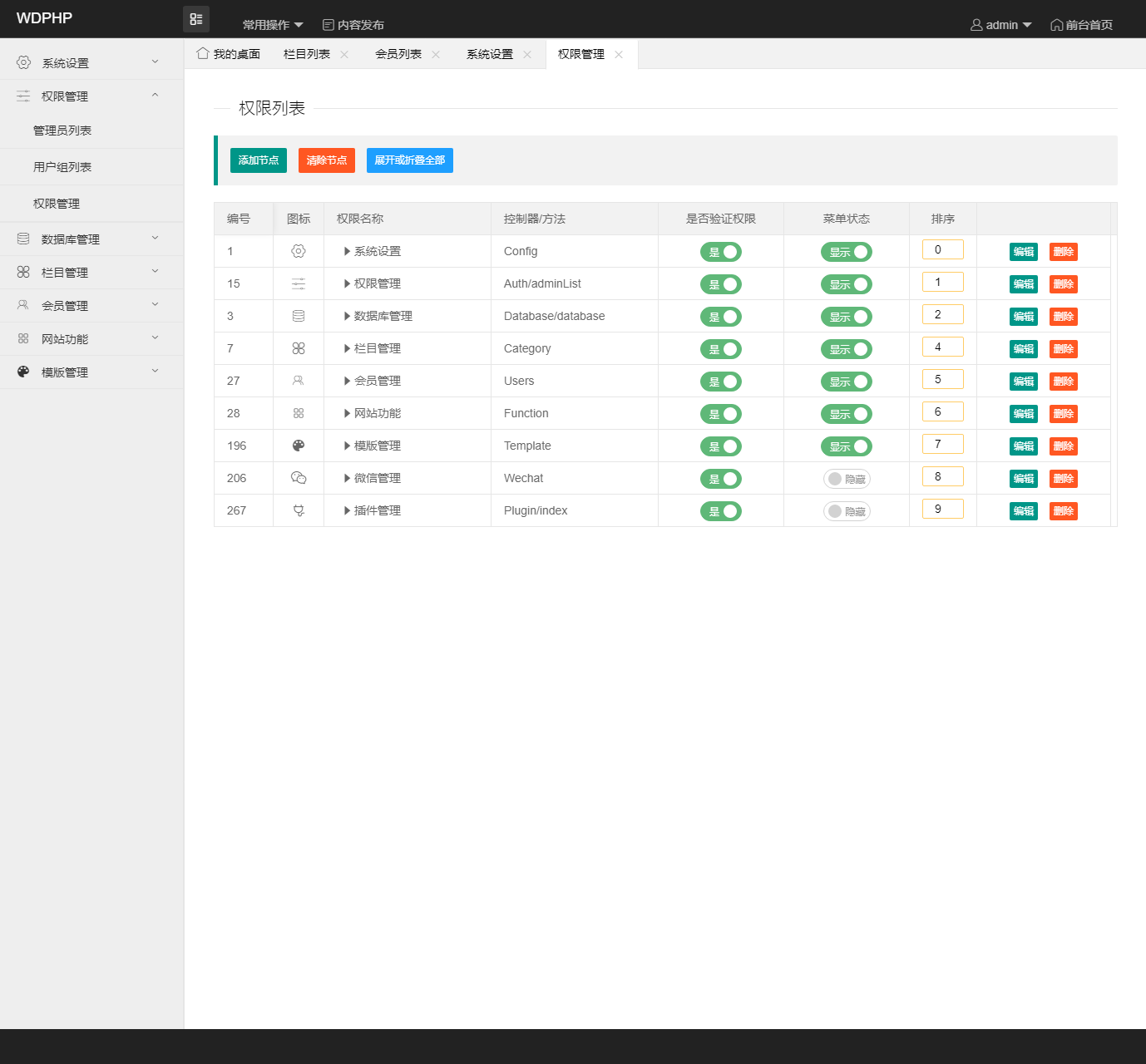
Task: Expand the 系统设置 tree node in the table
Action: tap(348, 251)
